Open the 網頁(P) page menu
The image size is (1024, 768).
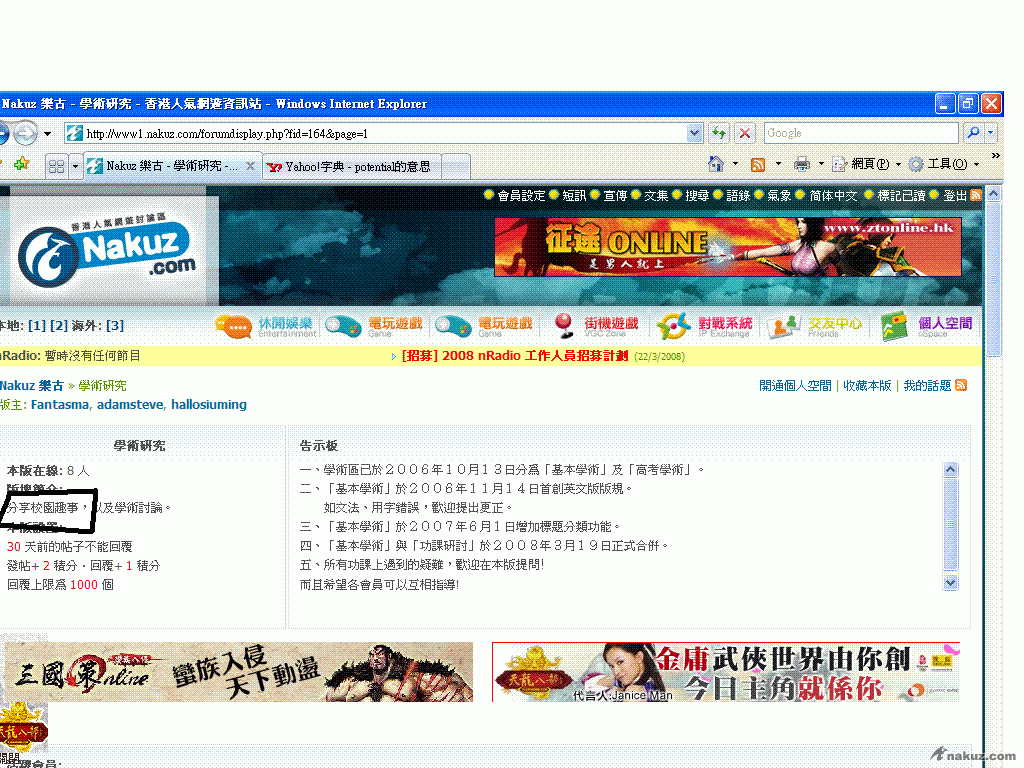click(x=865, y=164)
